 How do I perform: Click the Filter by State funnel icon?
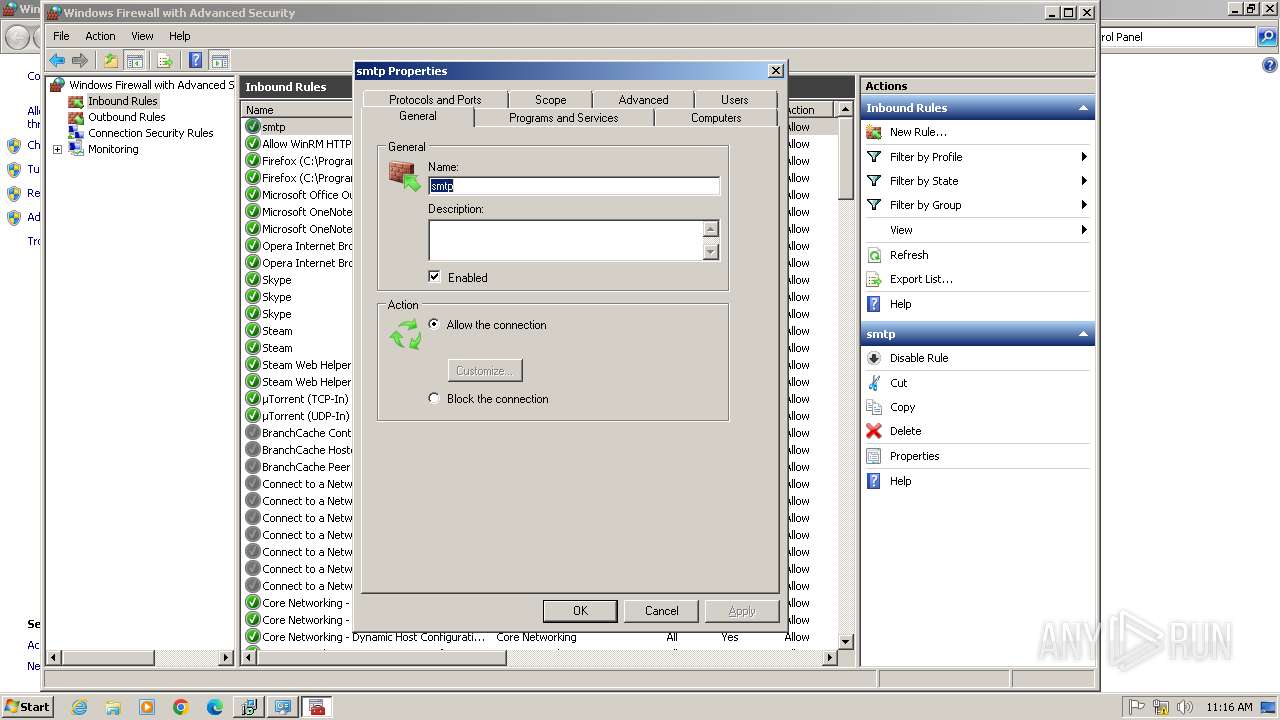pyautogui.click(x=874, y=181)
